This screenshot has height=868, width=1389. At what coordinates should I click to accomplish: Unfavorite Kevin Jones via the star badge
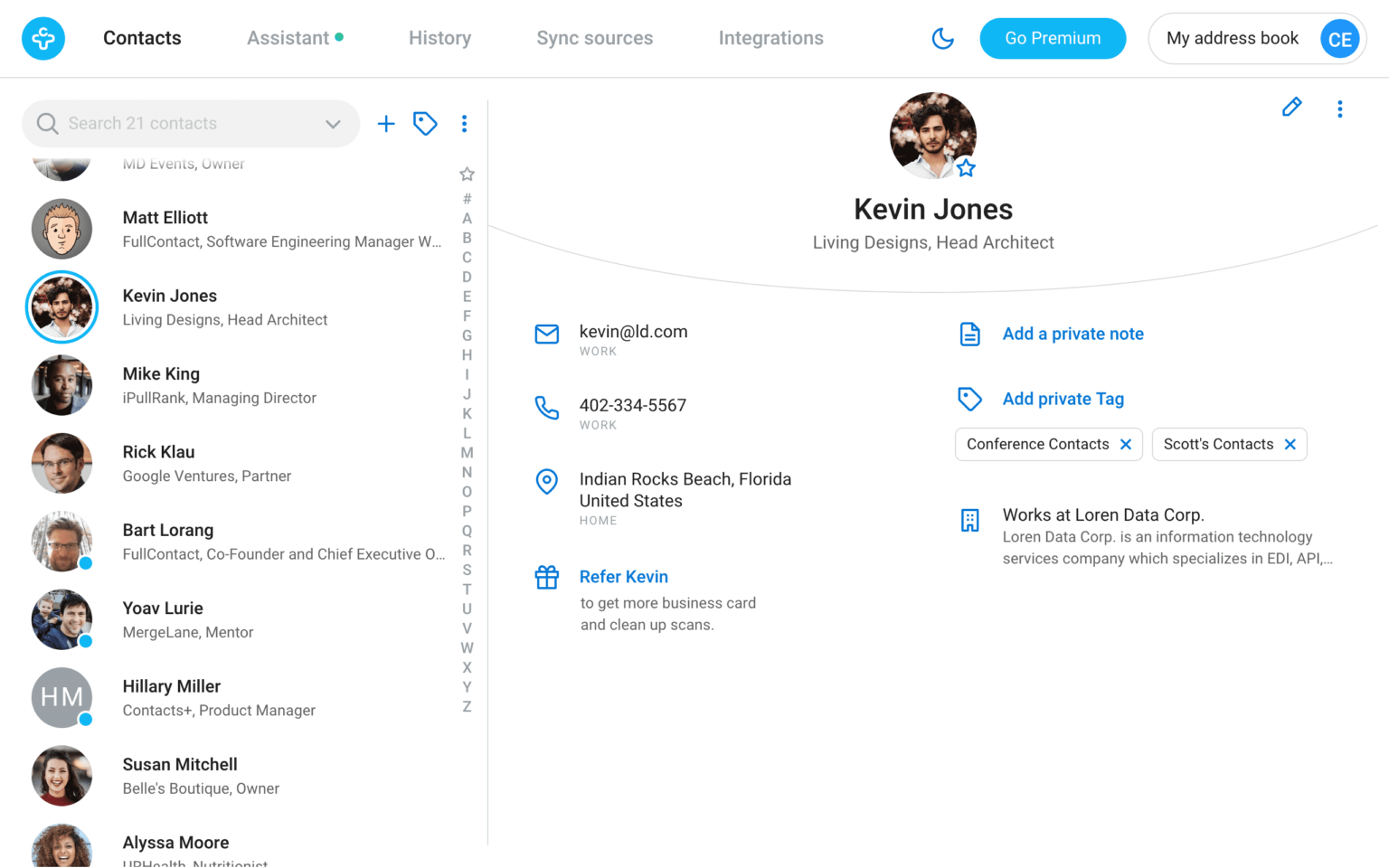click(x=966, y=167)
